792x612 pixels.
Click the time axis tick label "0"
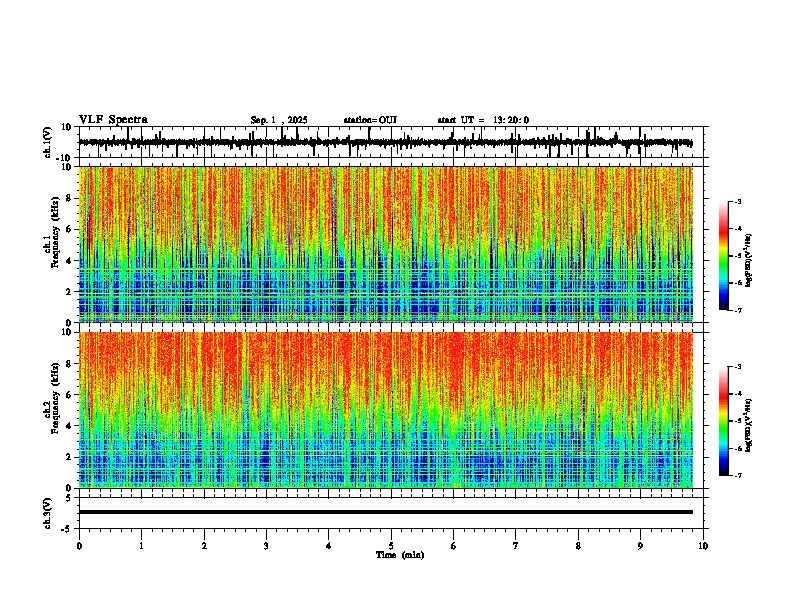[x=79, y=546]
